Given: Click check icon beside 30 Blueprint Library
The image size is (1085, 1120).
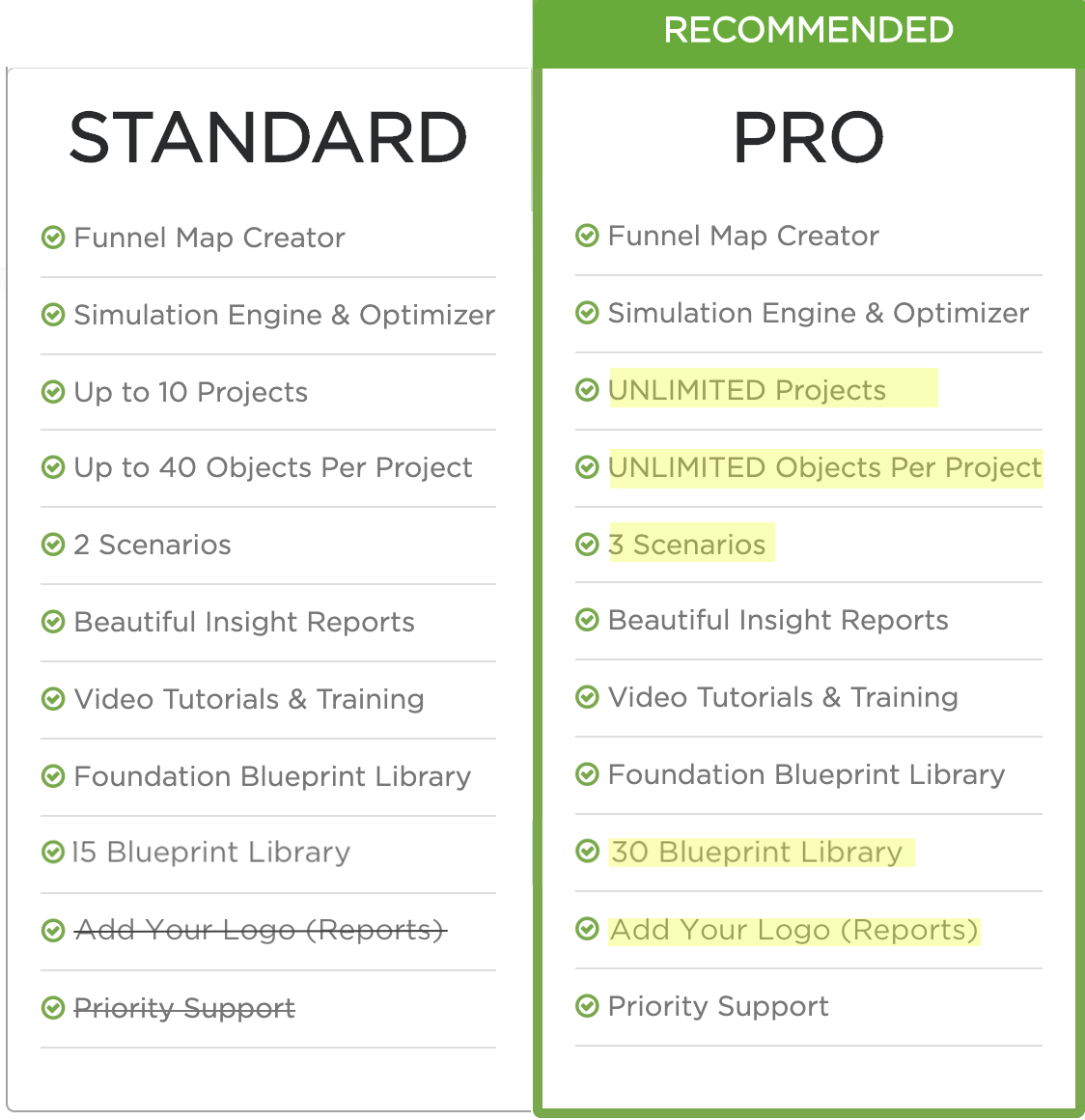Looking at the screenshot, I should point(587,852).
